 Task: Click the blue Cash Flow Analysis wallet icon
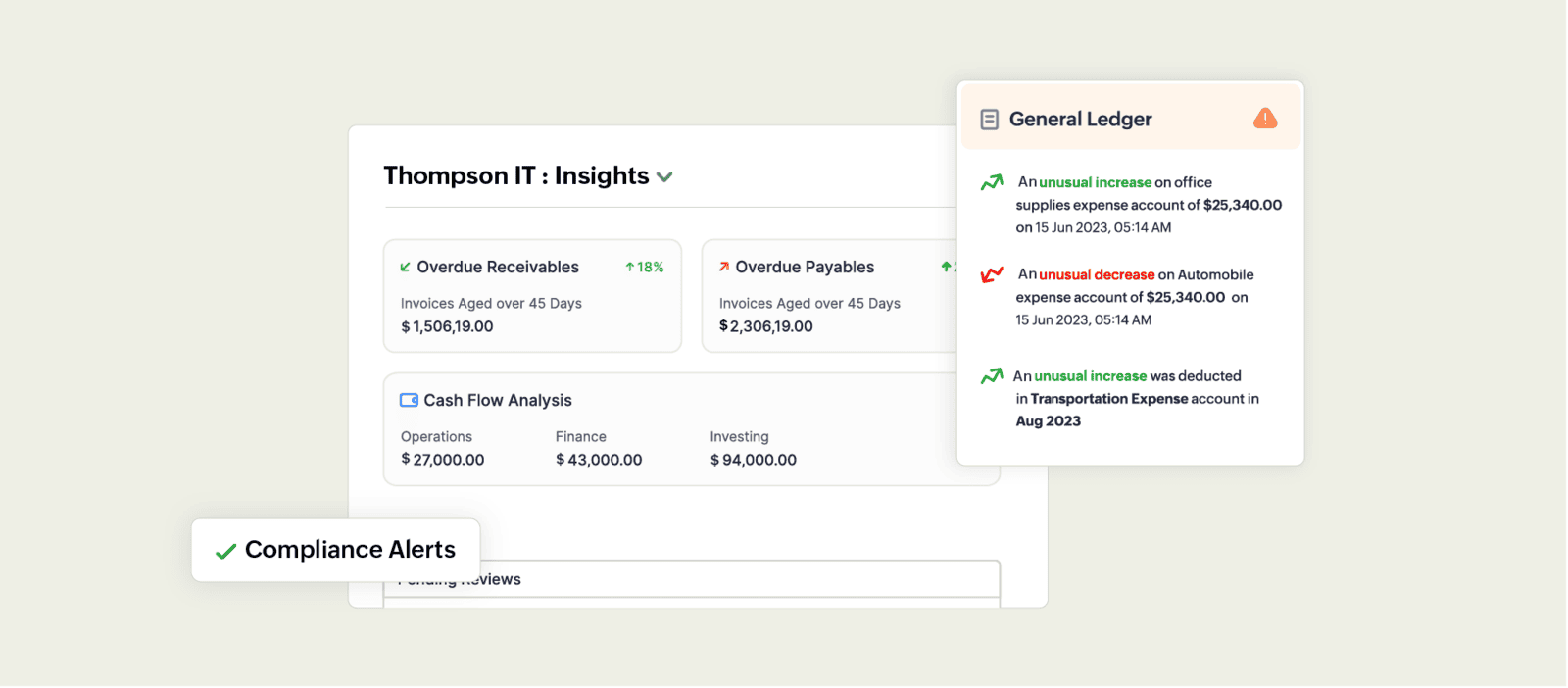click(410, 400)
